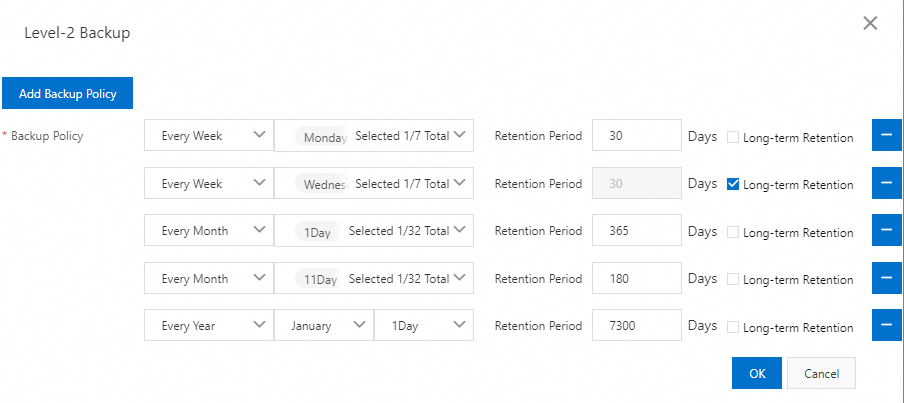
Task: Close the Level-2 Backup dialog
Action: pyautogui.click(x=869, y=24)
